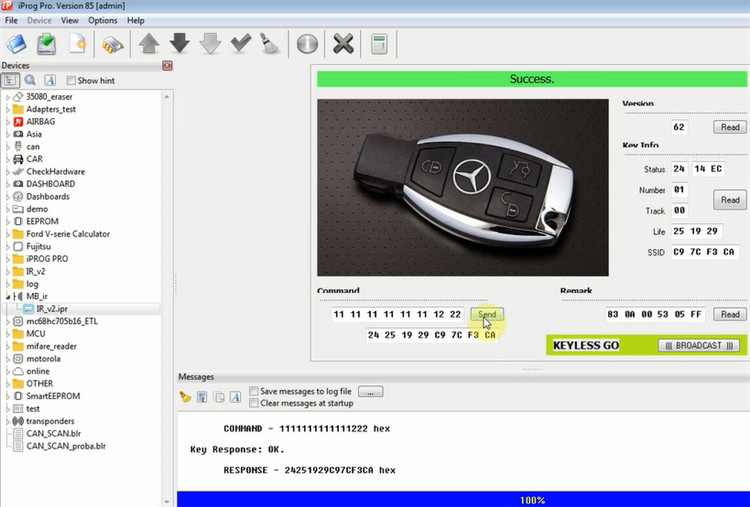
Task: Expand the transponders tree node
Action: [8, 421]
